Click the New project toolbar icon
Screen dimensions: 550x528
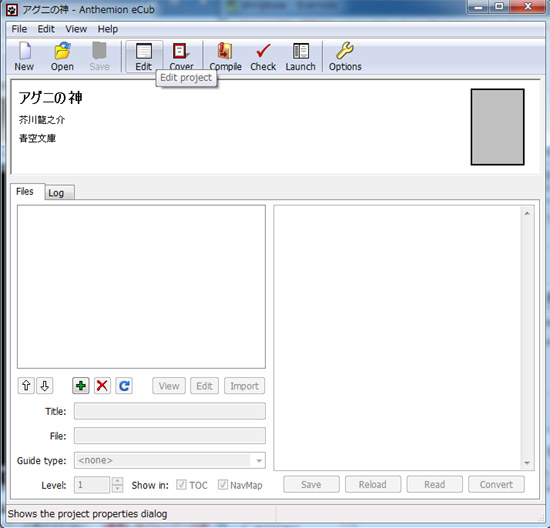[24, 56]
